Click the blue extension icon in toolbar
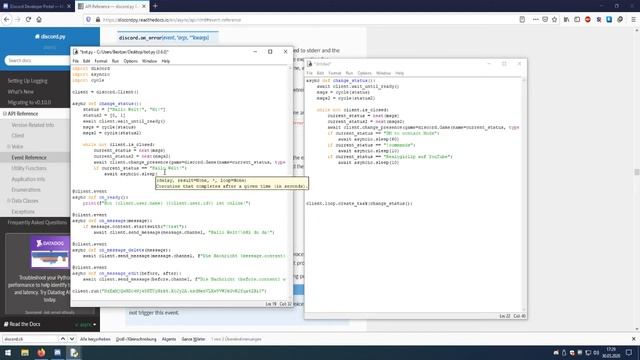This screenshot has width=640, height=360. point(609,20)
